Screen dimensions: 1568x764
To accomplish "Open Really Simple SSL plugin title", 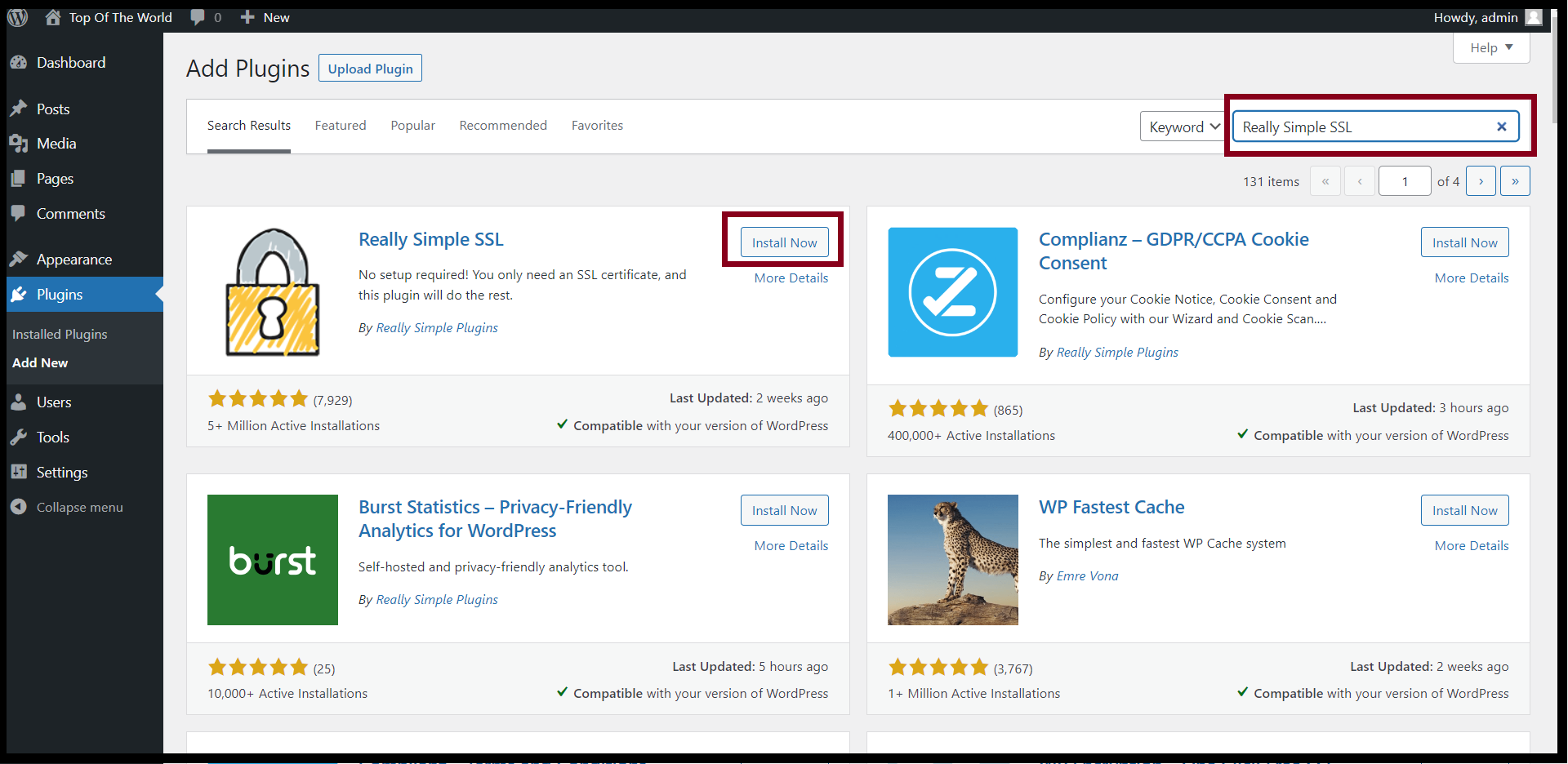I will point(431,239).
